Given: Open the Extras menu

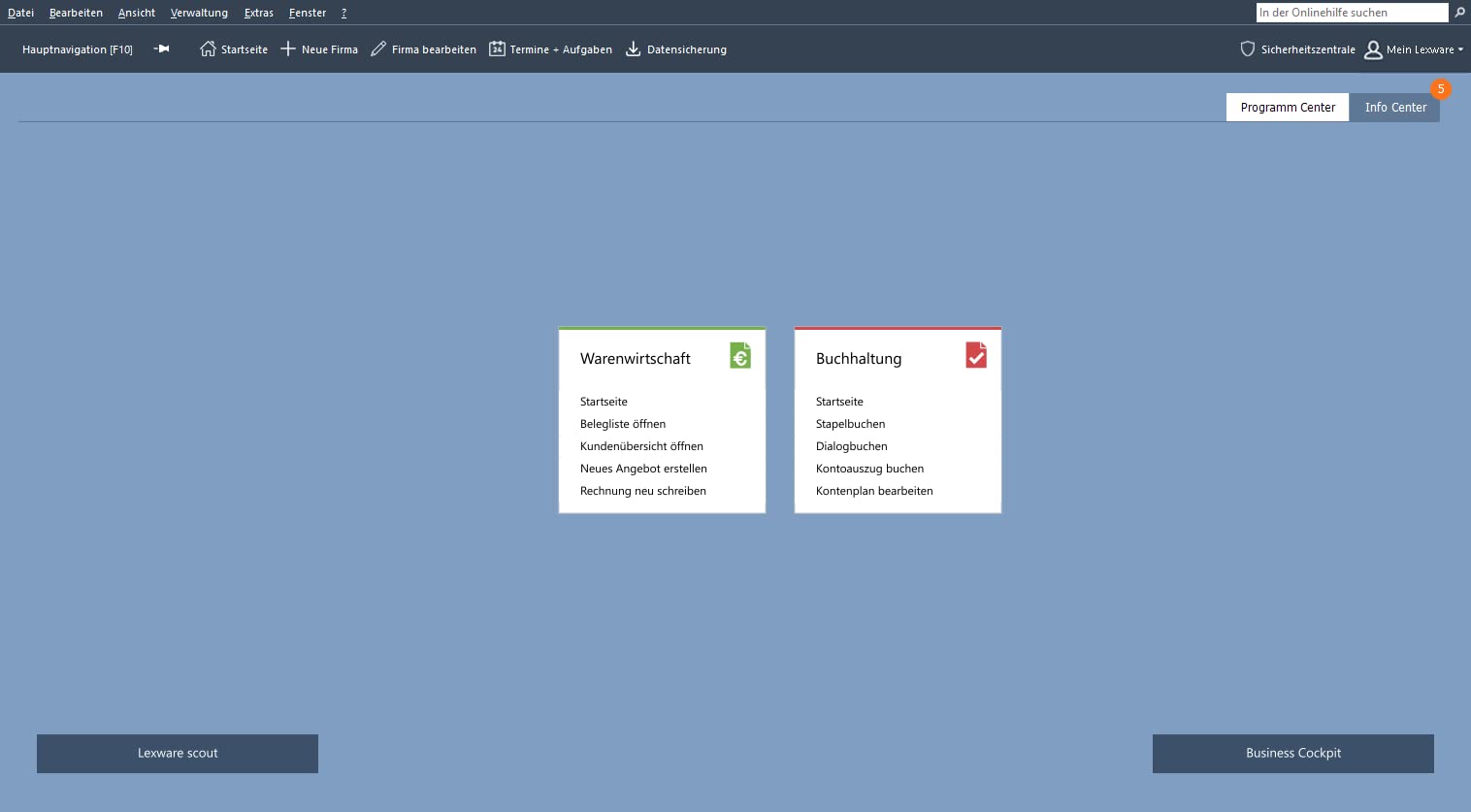Looking at the screenshot, I should pos(258,13).
